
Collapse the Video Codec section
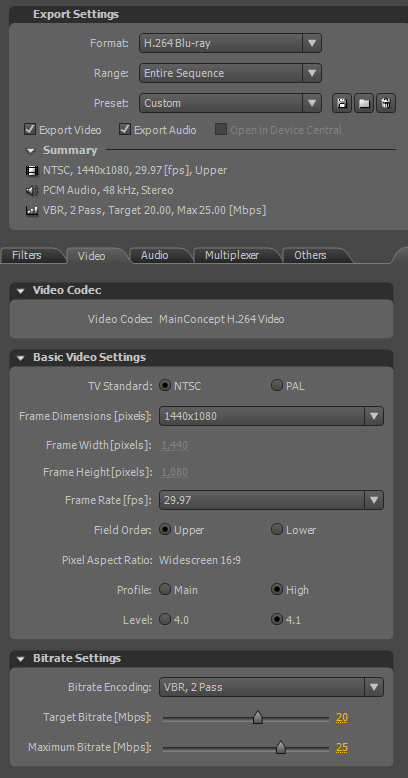(x=20, y=291)
